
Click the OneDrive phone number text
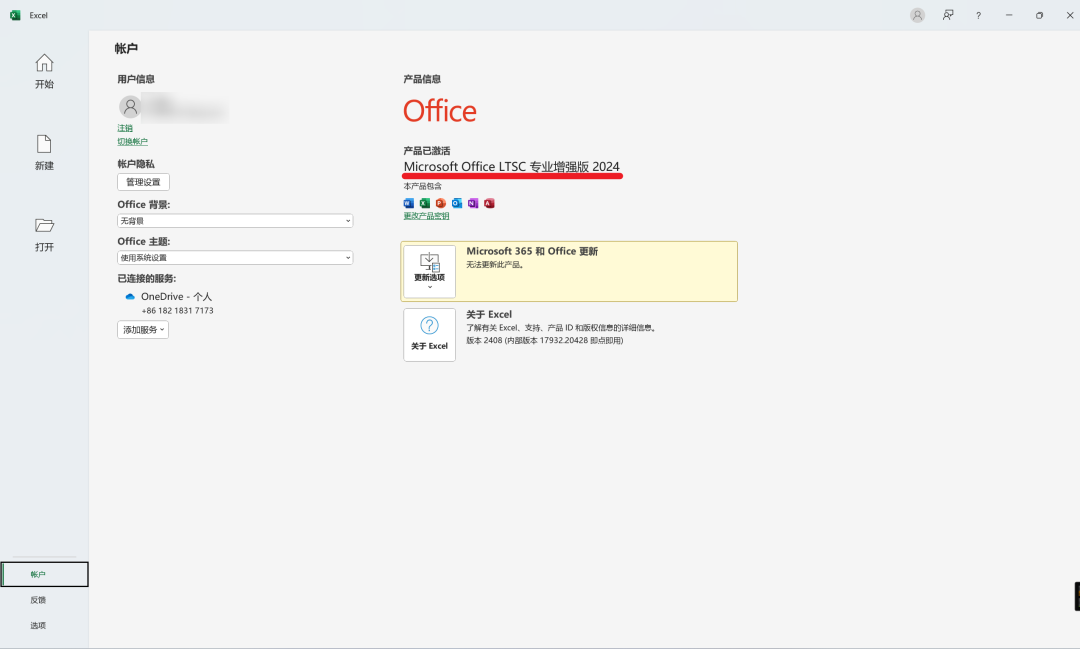[x=178, y=311]
